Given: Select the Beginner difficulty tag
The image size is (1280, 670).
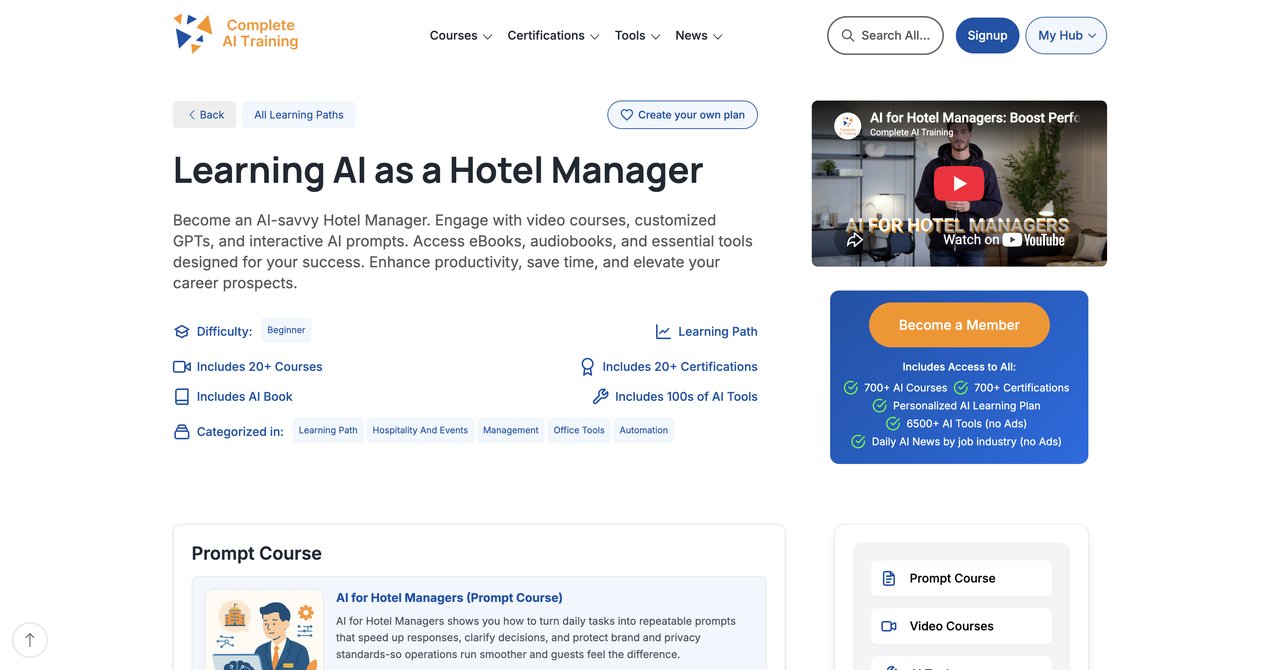Looking at the screenshot, I should point(286,330).
